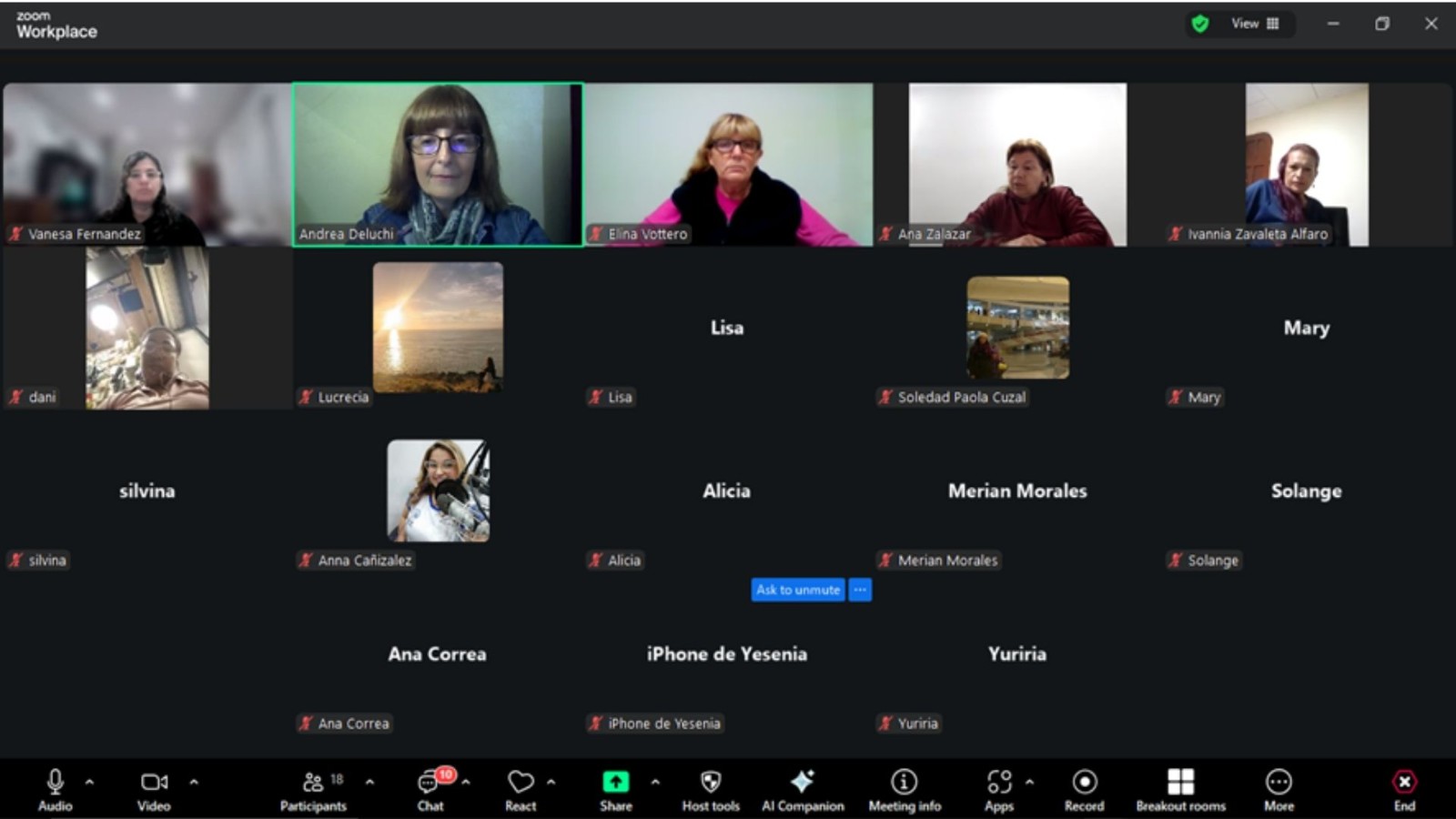Show Meeting info
This screenshot has width=1456, height=819.
point(905,790)
